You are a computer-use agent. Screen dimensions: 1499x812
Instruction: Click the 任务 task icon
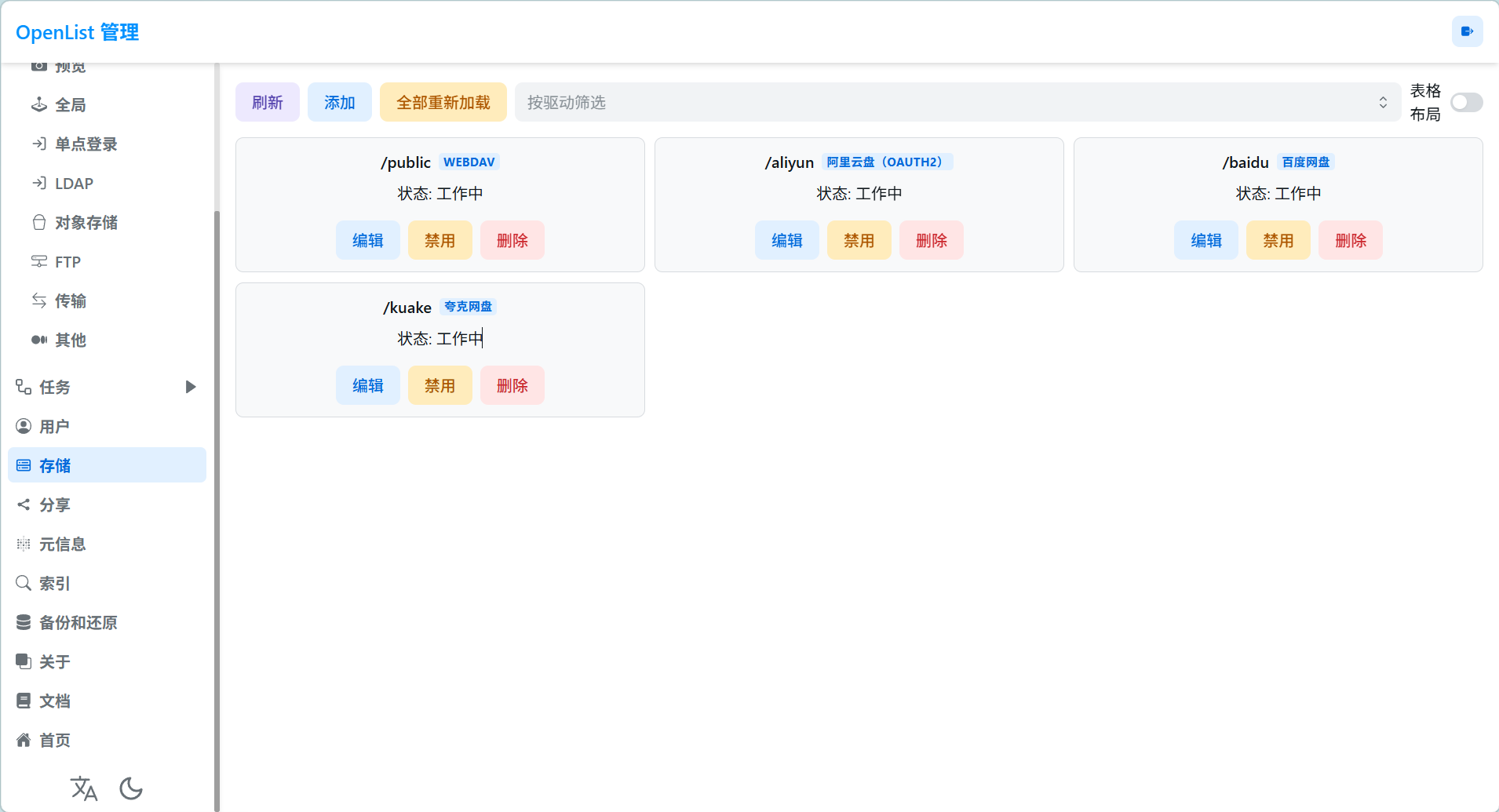click(24, 387)
